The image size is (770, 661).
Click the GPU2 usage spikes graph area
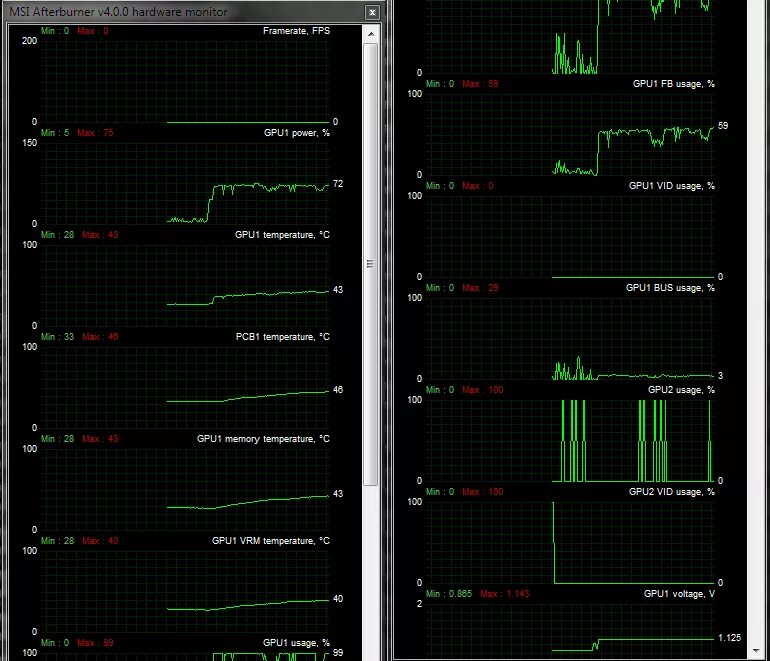click(632, 441)
